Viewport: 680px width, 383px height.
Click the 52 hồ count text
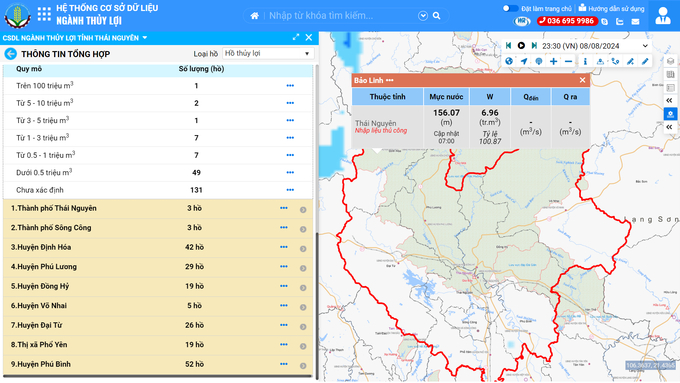coord(194,364)
